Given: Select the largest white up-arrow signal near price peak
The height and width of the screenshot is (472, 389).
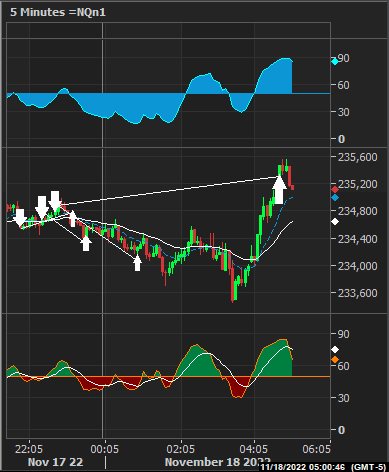Looking at the screenshot, I should coord(279,190).
